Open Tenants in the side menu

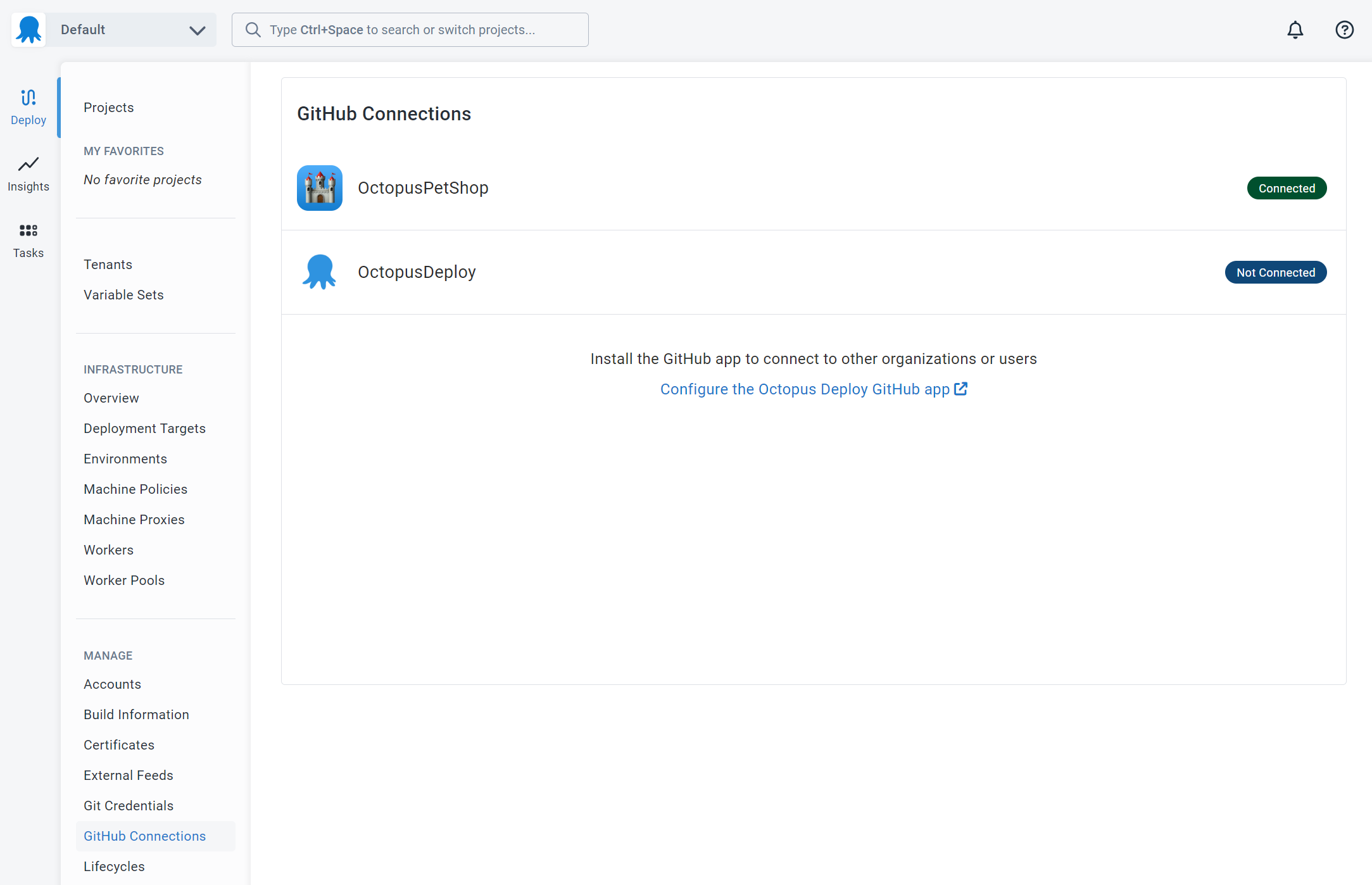point(108,265)
